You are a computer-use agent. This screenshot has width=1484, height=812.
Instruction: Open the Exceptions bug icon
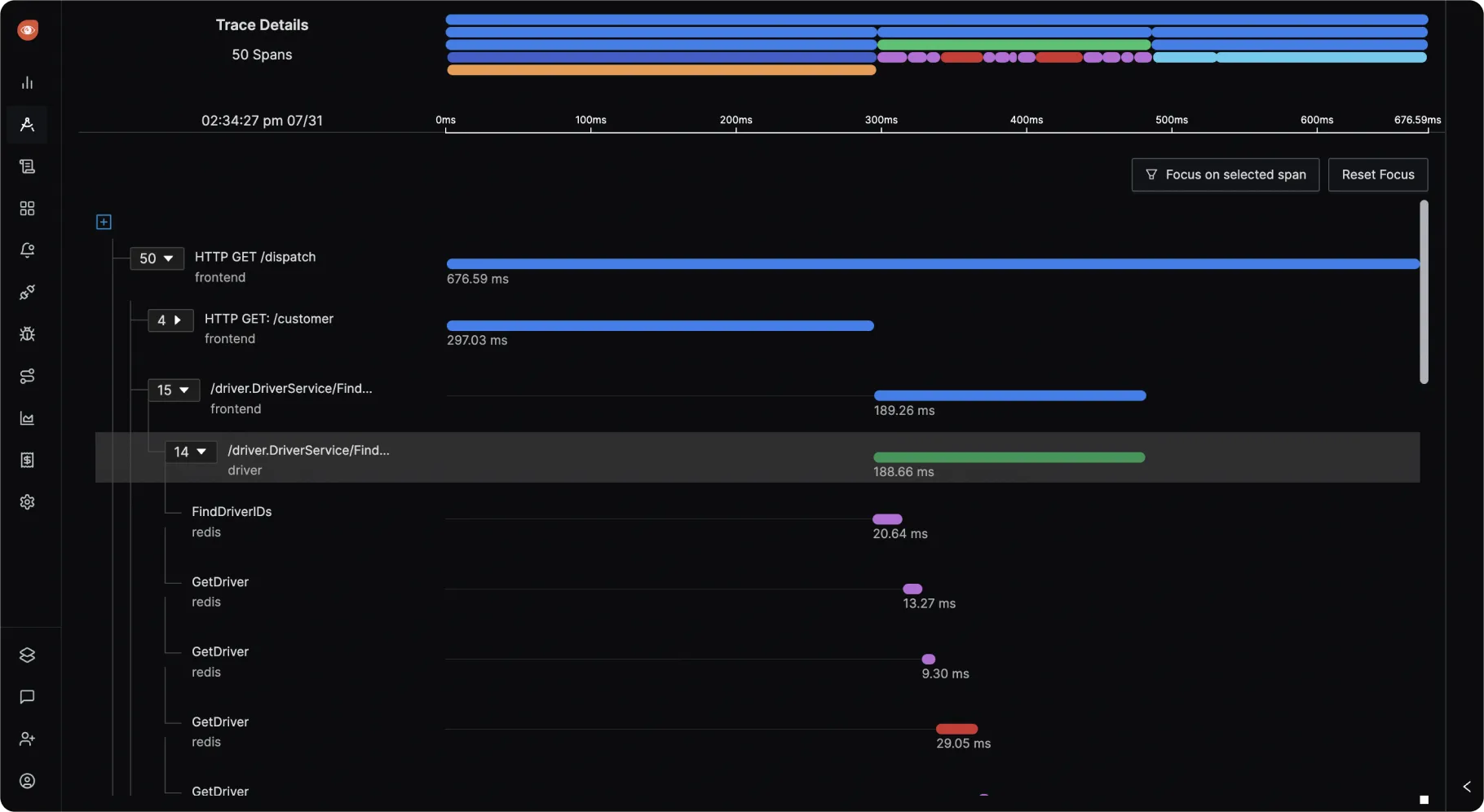(x=27, y=334)
